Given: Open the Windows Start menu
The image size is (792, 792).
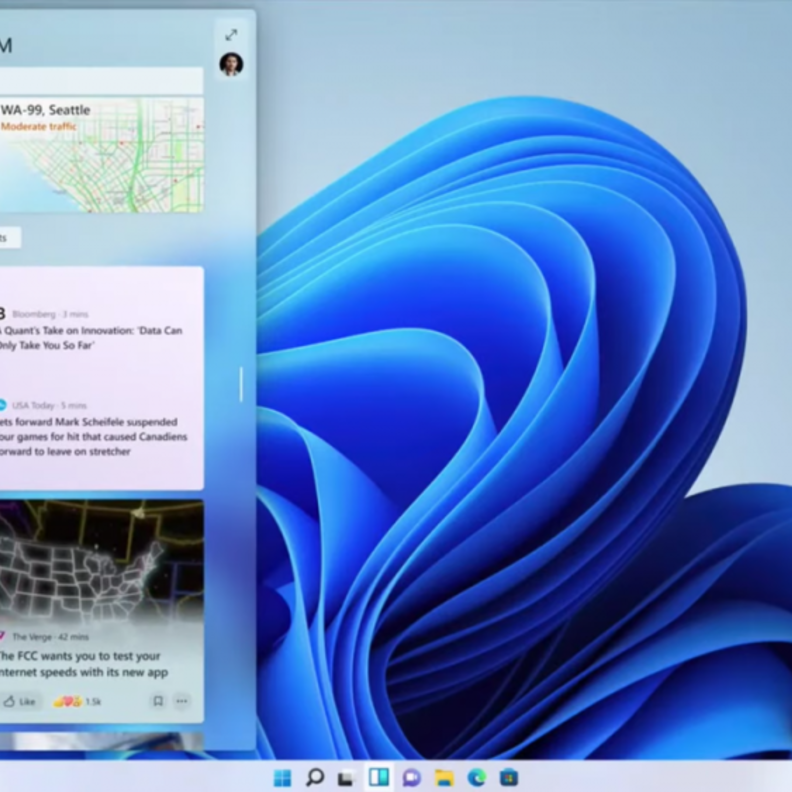Looking at the screenshot, I should (x=283, y=777).
